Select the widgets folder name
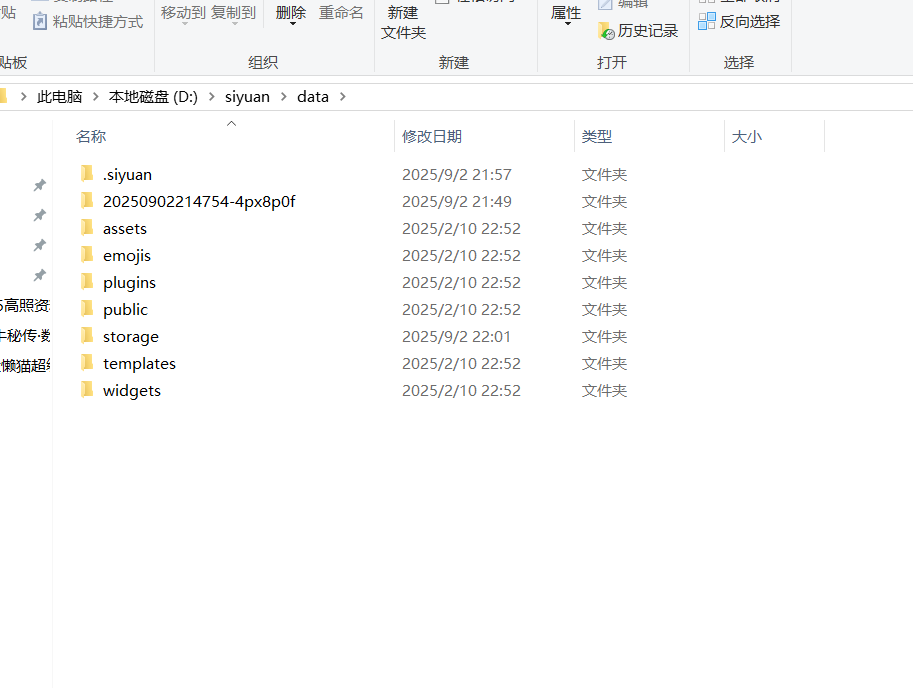This screenshot has width=913, height=688. coord(132,391)
